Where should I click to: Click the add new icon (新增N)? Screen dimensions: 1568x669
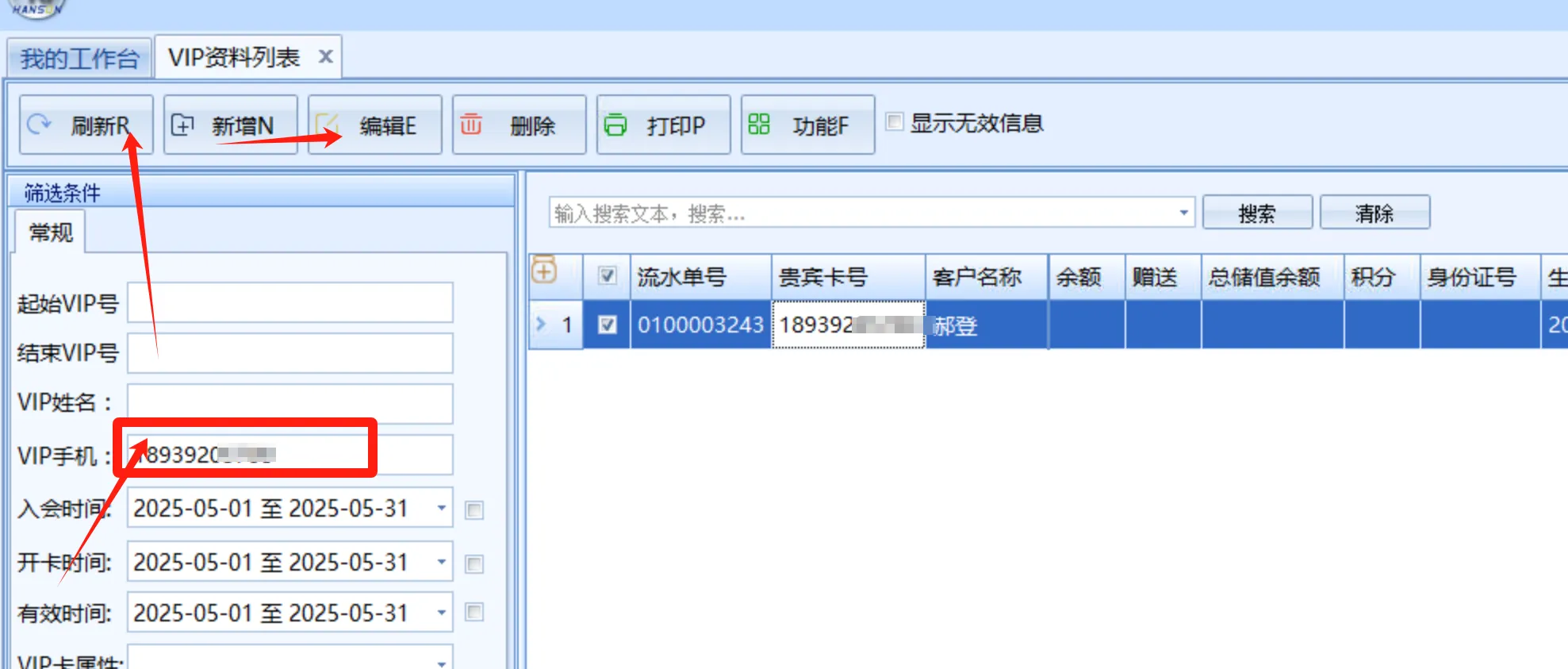pyautogui.click(x=182, y=125)
